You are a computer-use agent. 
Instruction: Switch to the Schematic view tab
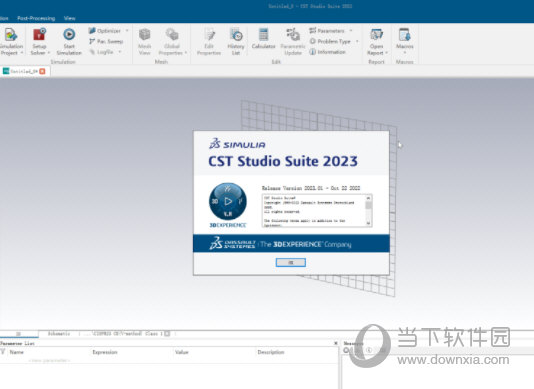point(59,334)
